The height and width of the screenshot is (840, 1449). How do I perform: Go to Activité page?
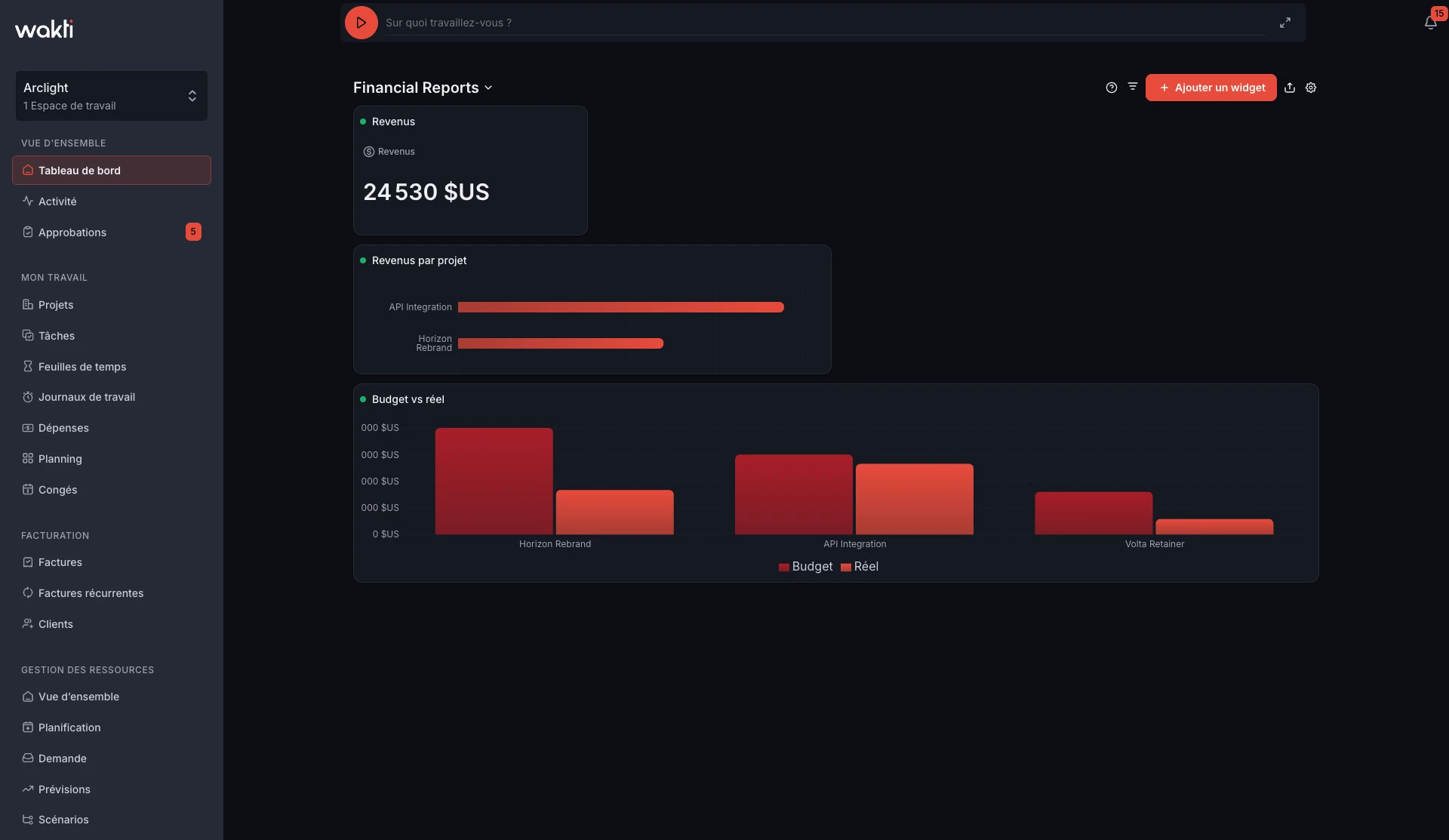pyautogui.click(x=112, y=202)
